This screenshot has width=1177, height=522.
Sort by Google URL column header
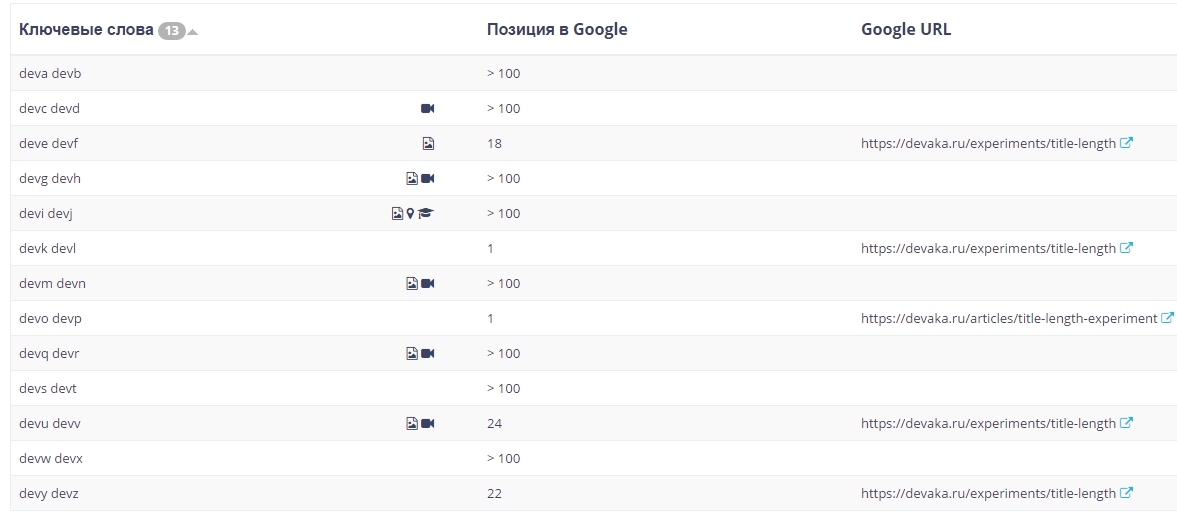[906, 29]
